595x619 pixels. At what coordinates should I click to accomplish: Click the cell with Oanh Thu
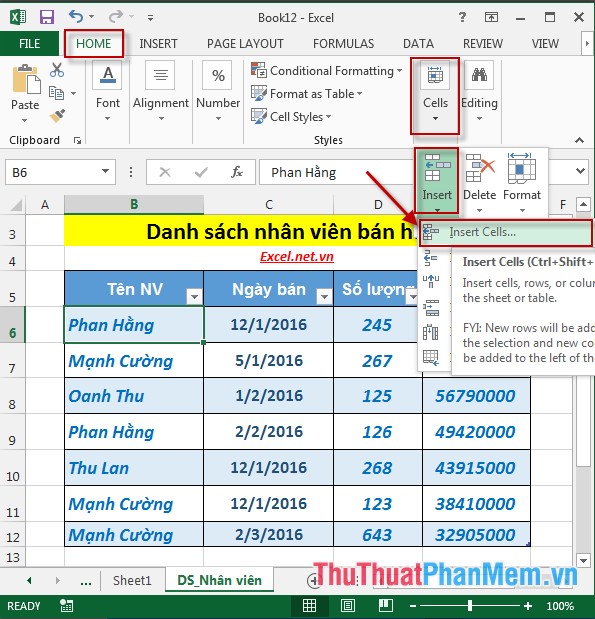pyautogui.click(x=134, y=396)
